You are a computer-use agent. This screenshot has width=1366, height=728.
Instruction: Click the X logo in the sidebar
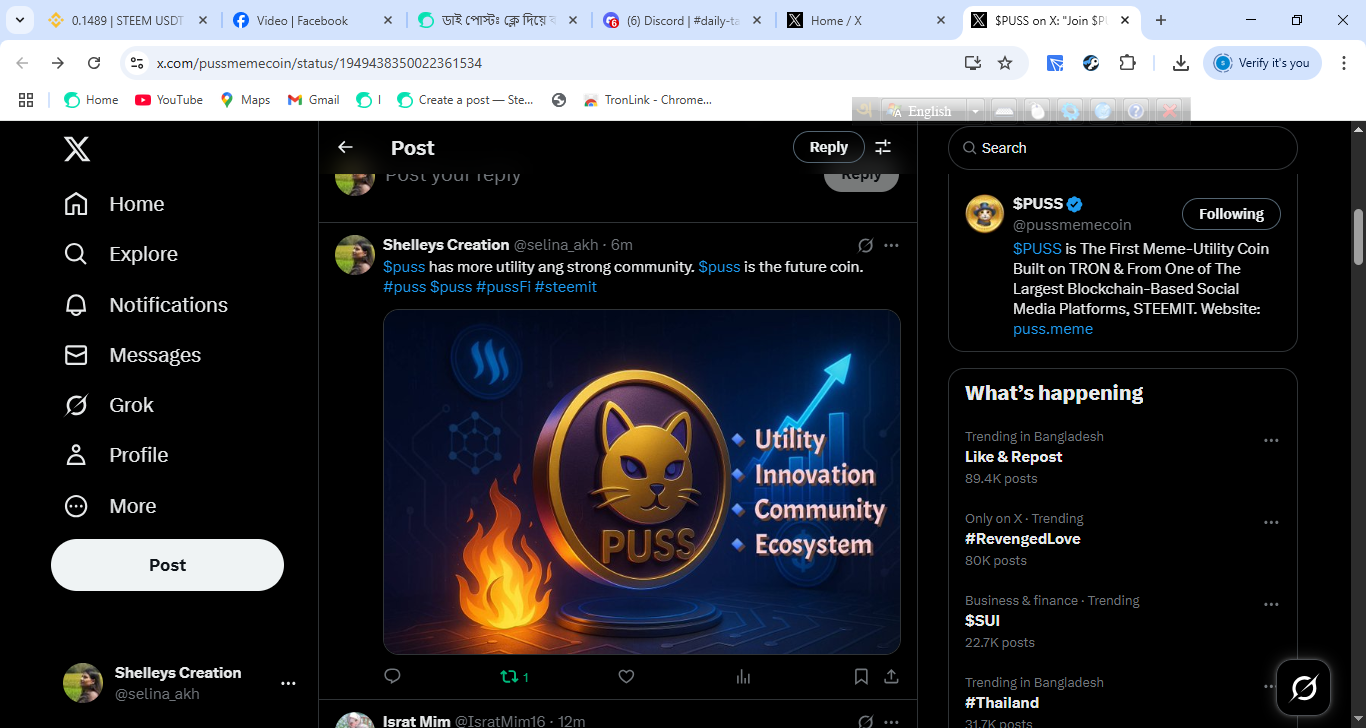(x=77, y=149)
